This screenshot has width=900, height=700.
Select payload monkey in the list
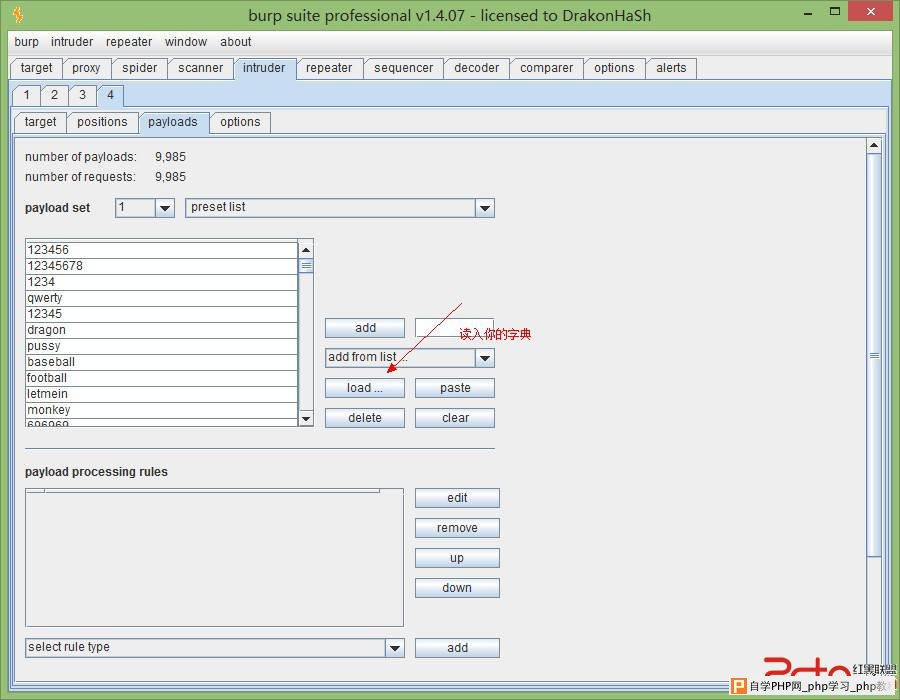(162, 411)
